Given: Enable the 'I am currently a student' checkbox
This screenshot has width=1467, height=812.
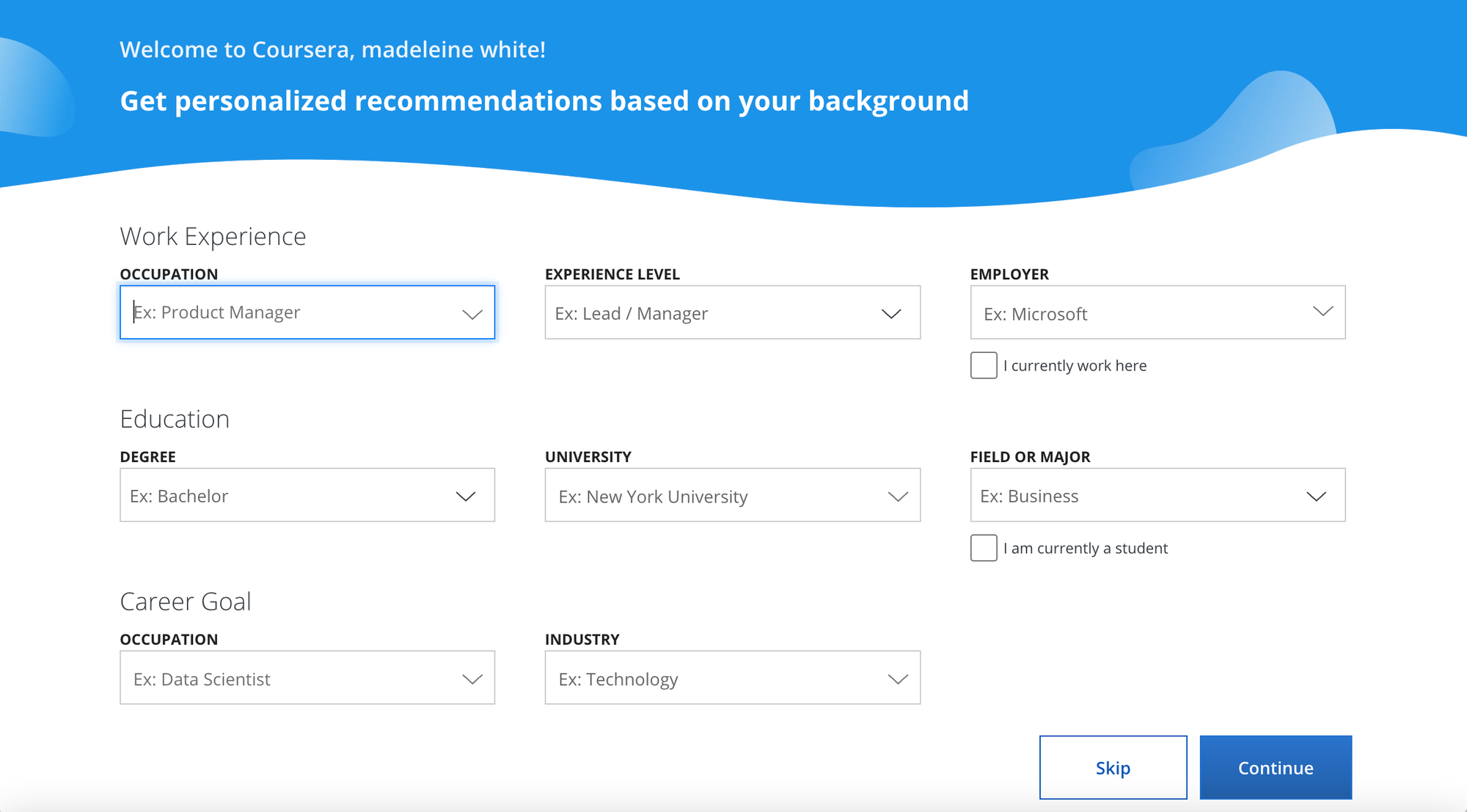Looking at the screenshot, I should [x=983, y=548].
